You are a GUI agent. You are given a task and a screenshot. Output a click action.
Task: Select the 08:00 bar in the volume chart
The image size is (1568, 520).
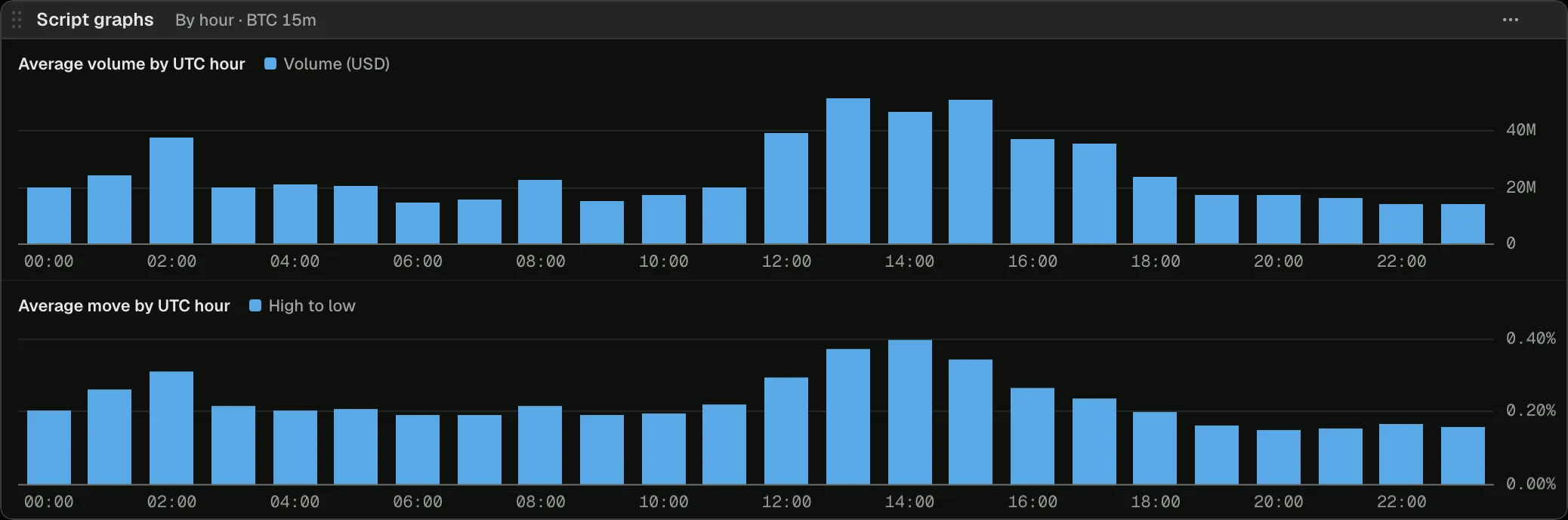540,212
